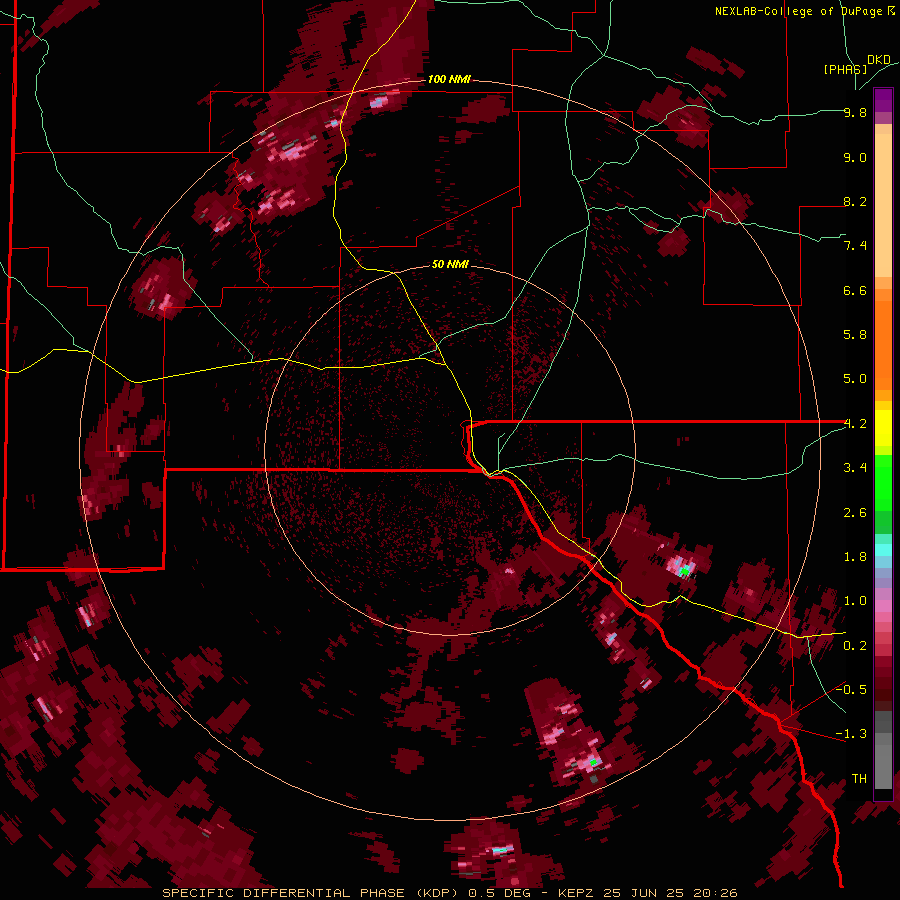Click the -0.5 value on color scale
Image resolution: width=900 pixels, height=900 pixels.
point(851,690)
